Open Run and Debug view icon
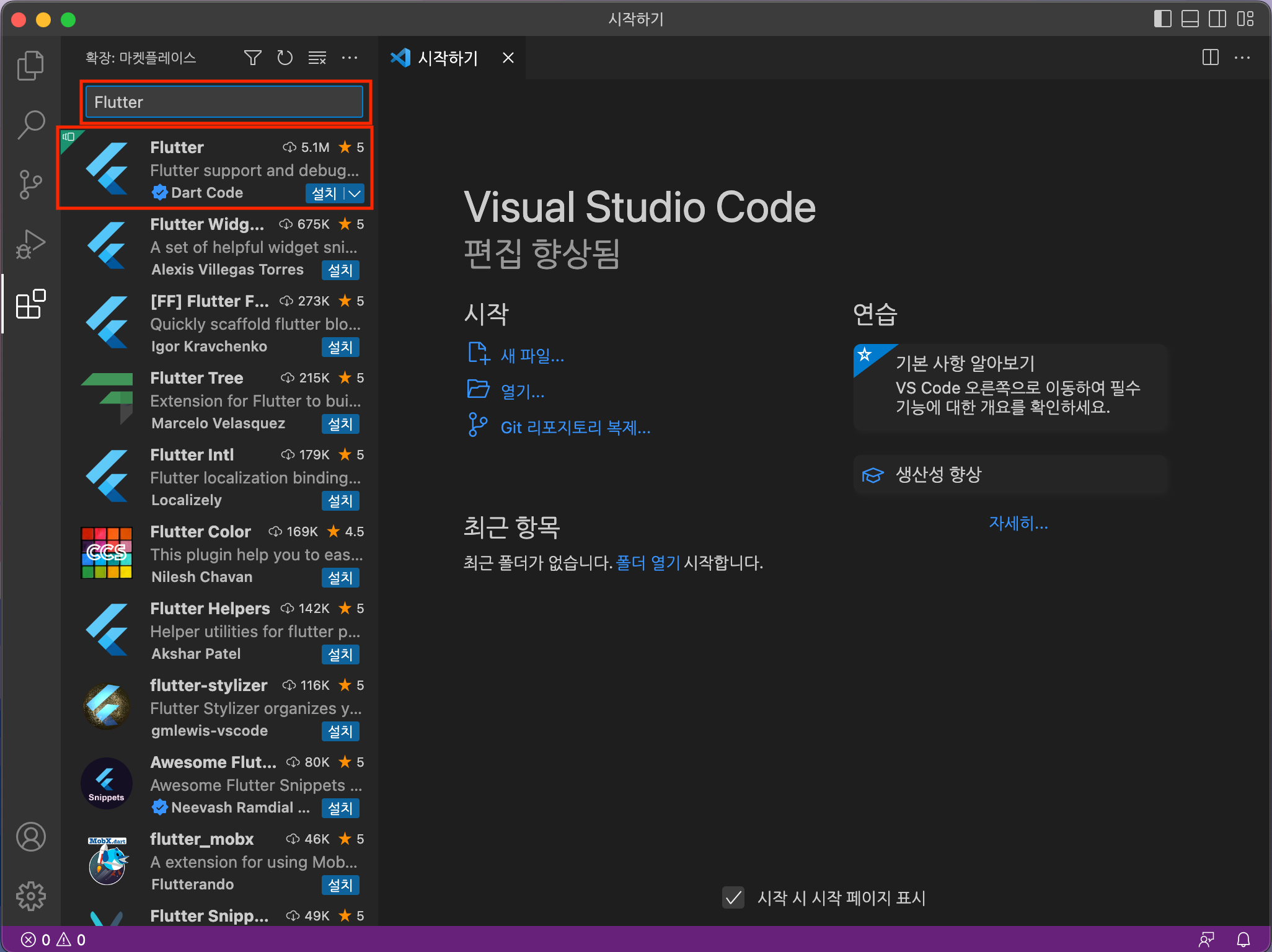Screen dimensions: 1272x952 pyautogui.click(x=30, y=244)
